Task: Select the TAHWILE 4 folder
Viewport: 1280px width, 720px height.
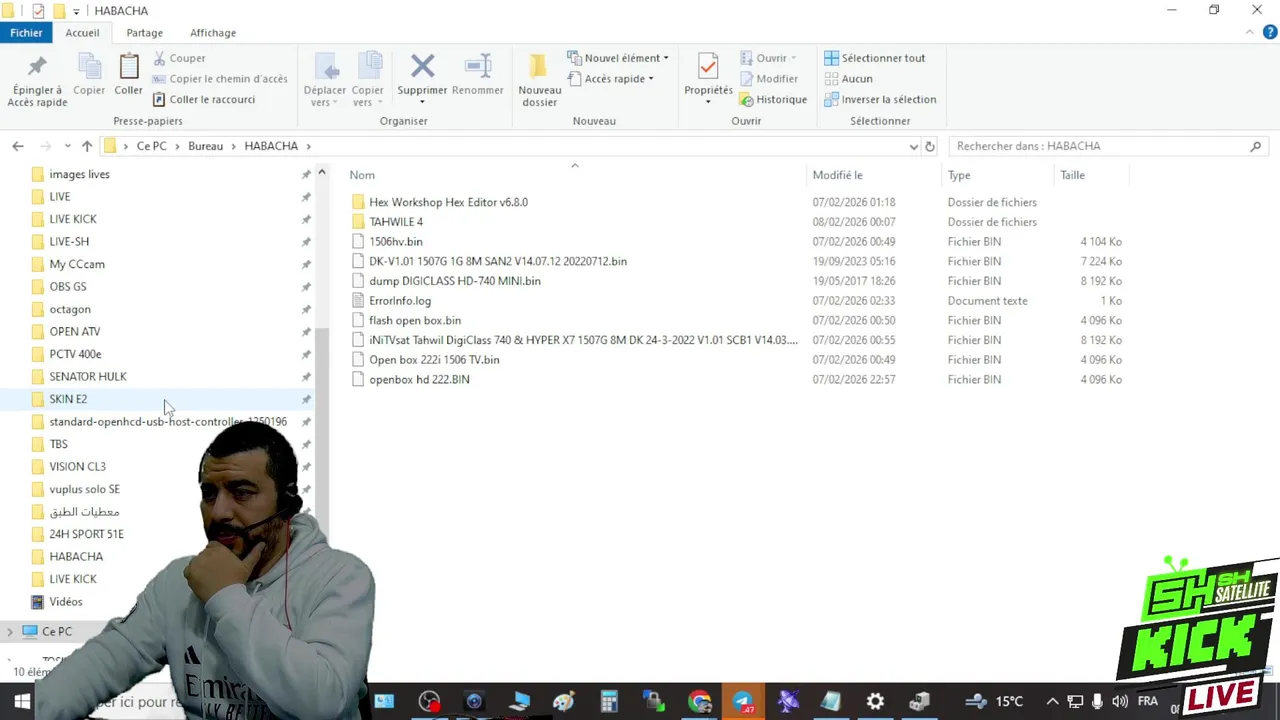Action: (396, 222)
